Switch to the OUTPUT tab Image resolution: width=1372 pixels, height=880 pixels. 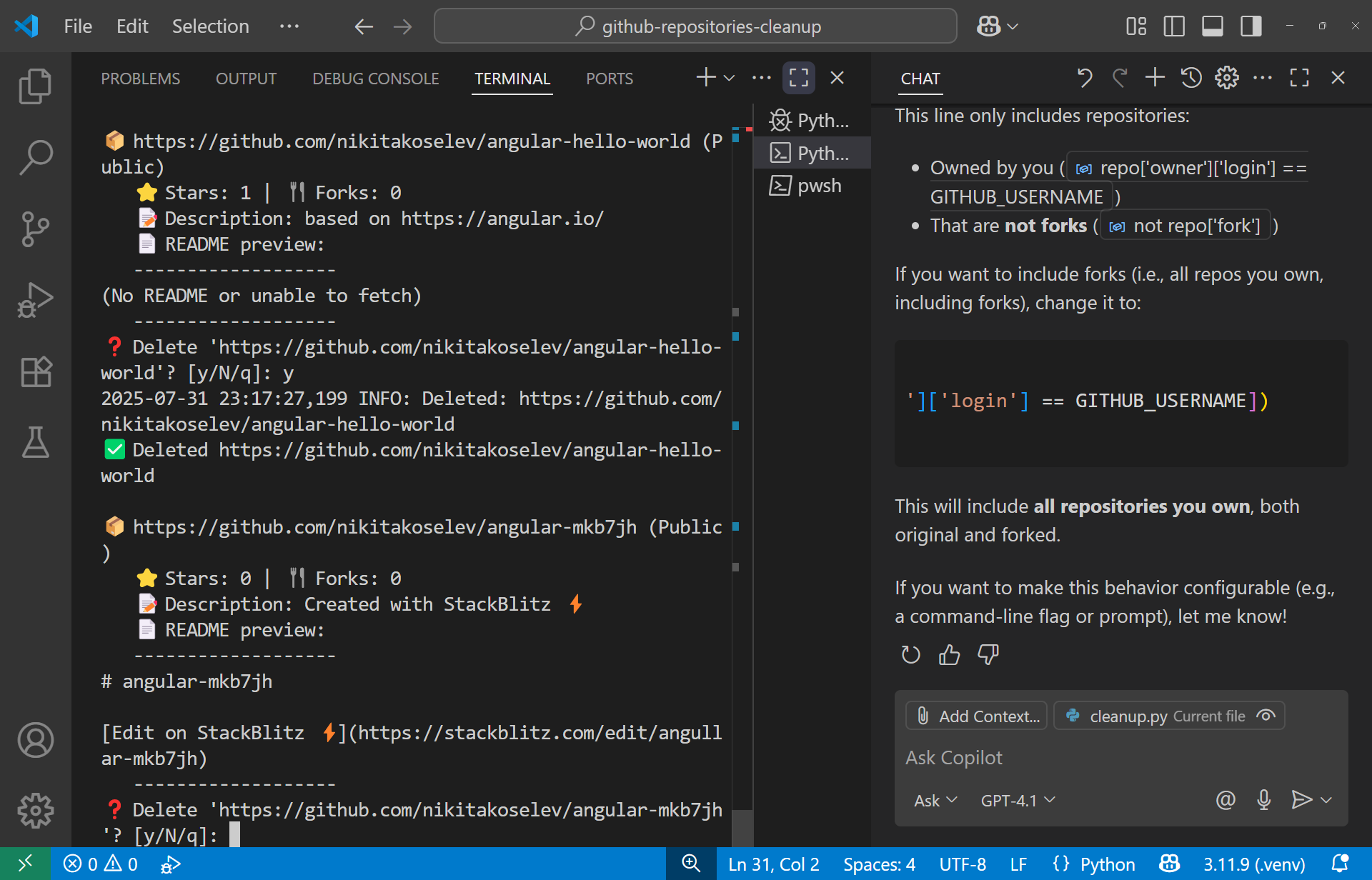click(x=247, y=79)
